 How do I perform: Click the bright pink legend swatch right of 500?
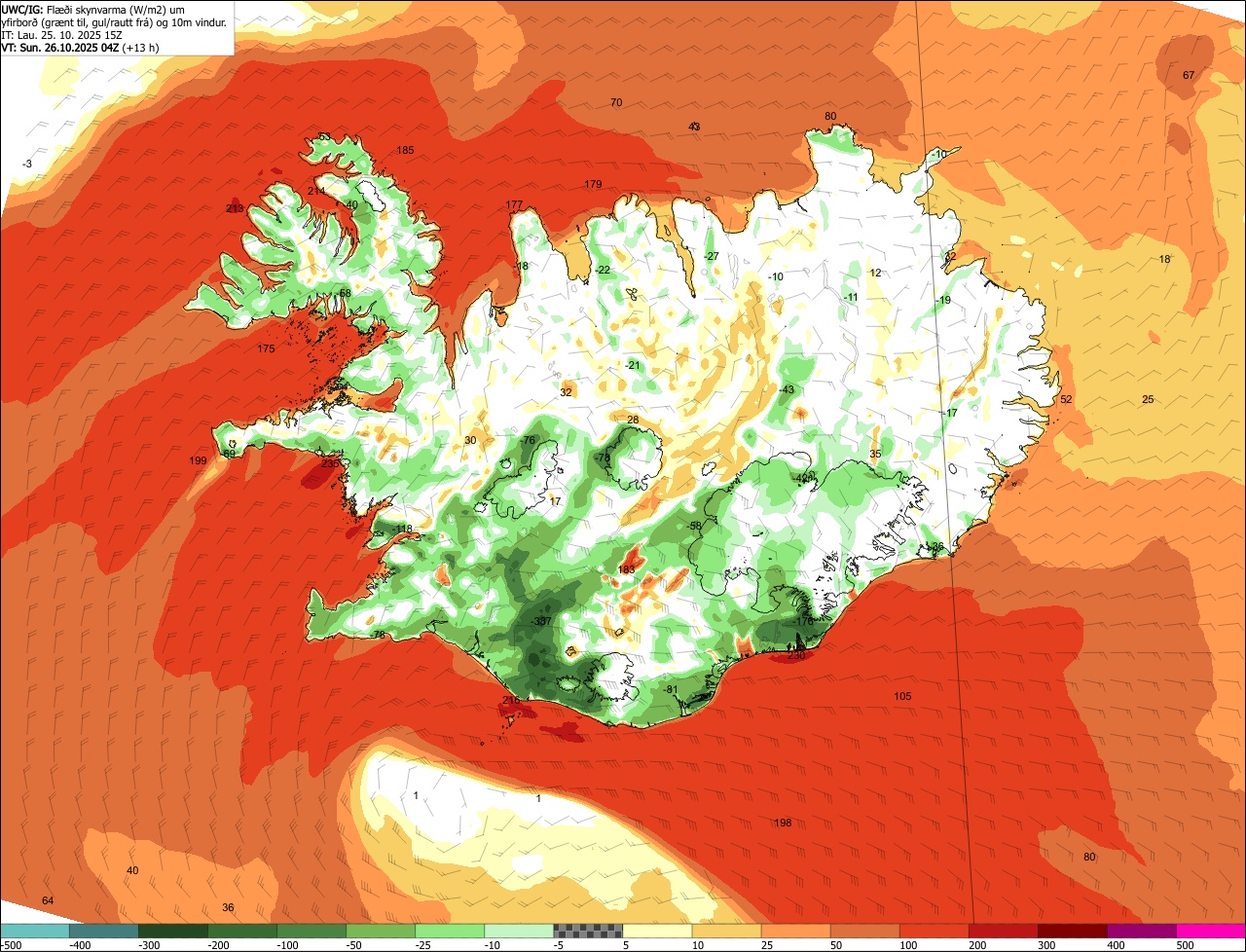click(x=1211, y=931)
